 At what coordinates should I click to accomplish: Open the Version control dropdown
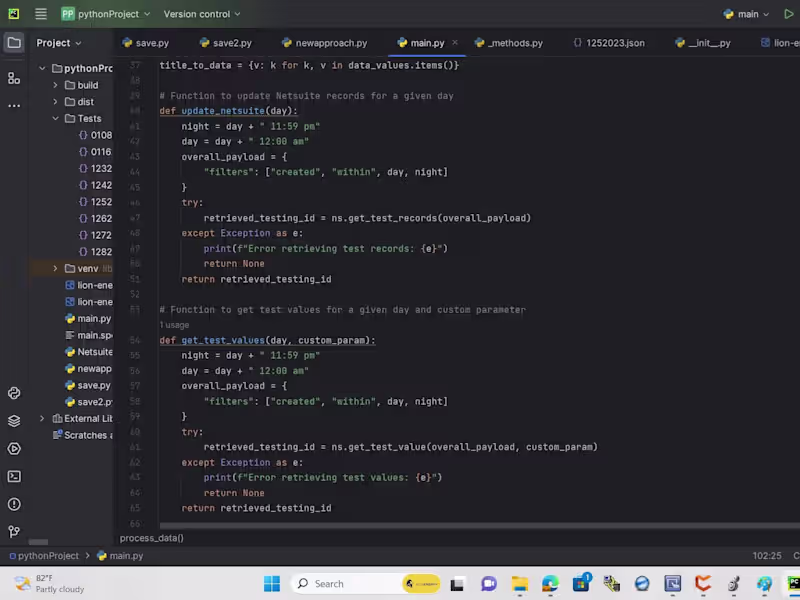[x=202, y=14]
